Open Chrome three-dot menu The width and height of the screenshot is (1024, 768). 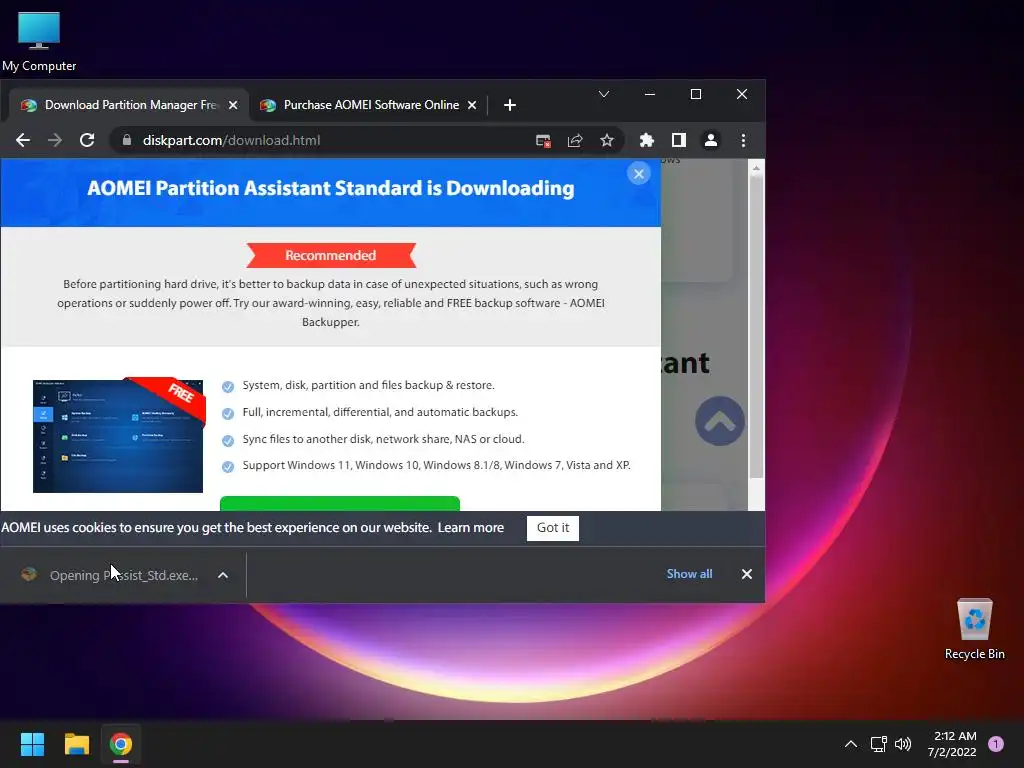[x=743, y=140]
